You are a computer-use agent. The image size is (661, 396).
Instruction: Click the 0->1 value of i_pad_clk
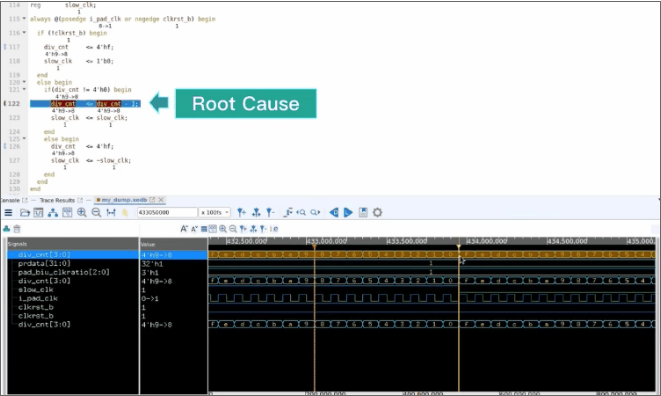point(150,299)
